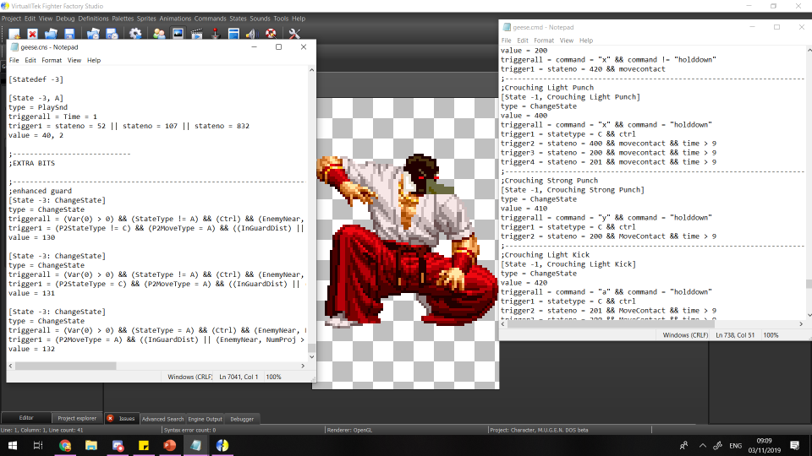The width and height of the screenshot is (812, 456).
Task: Open Format menu in geese.cns Notepad
Action: click(x=51, y=61)
